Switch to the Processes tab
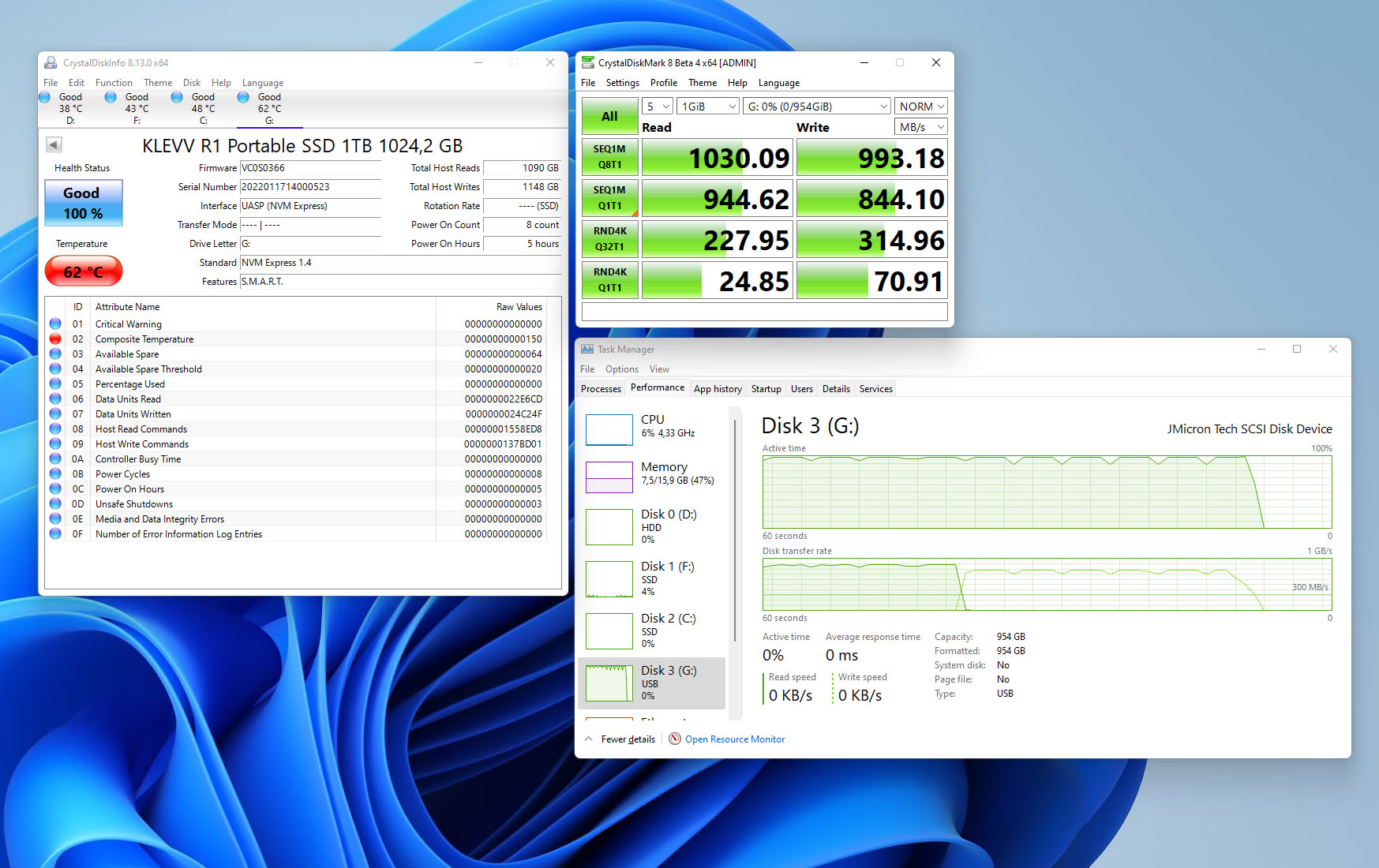1379x868 pixels. pos(601,388)
